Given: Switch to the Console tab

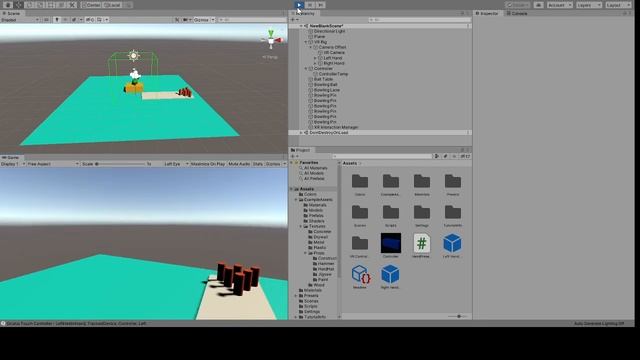Looking at the screenshot, I should click(517, 13).
